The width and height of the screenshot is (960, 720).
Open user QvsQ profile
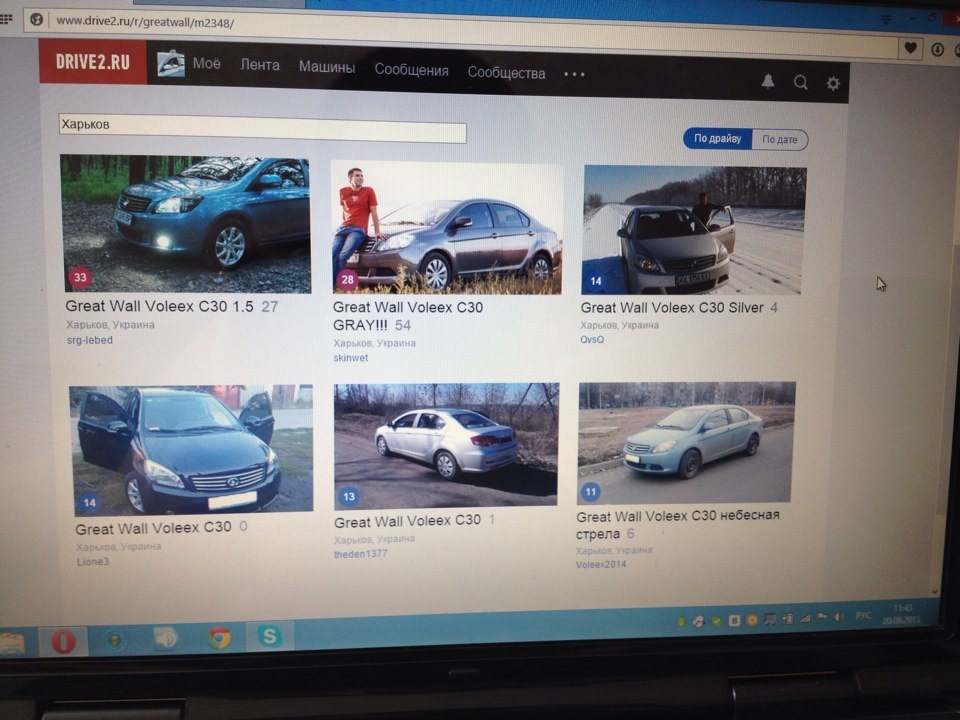591,339
